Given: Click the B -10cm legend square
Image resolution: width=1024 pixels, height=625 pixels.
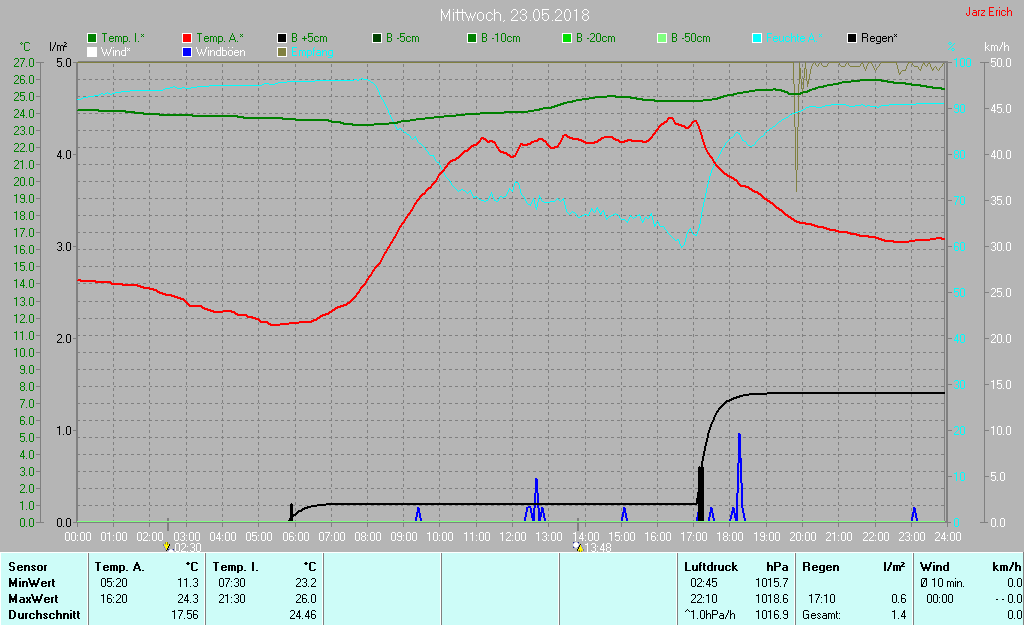Looking at the screenshot, I should pos(473,38).
